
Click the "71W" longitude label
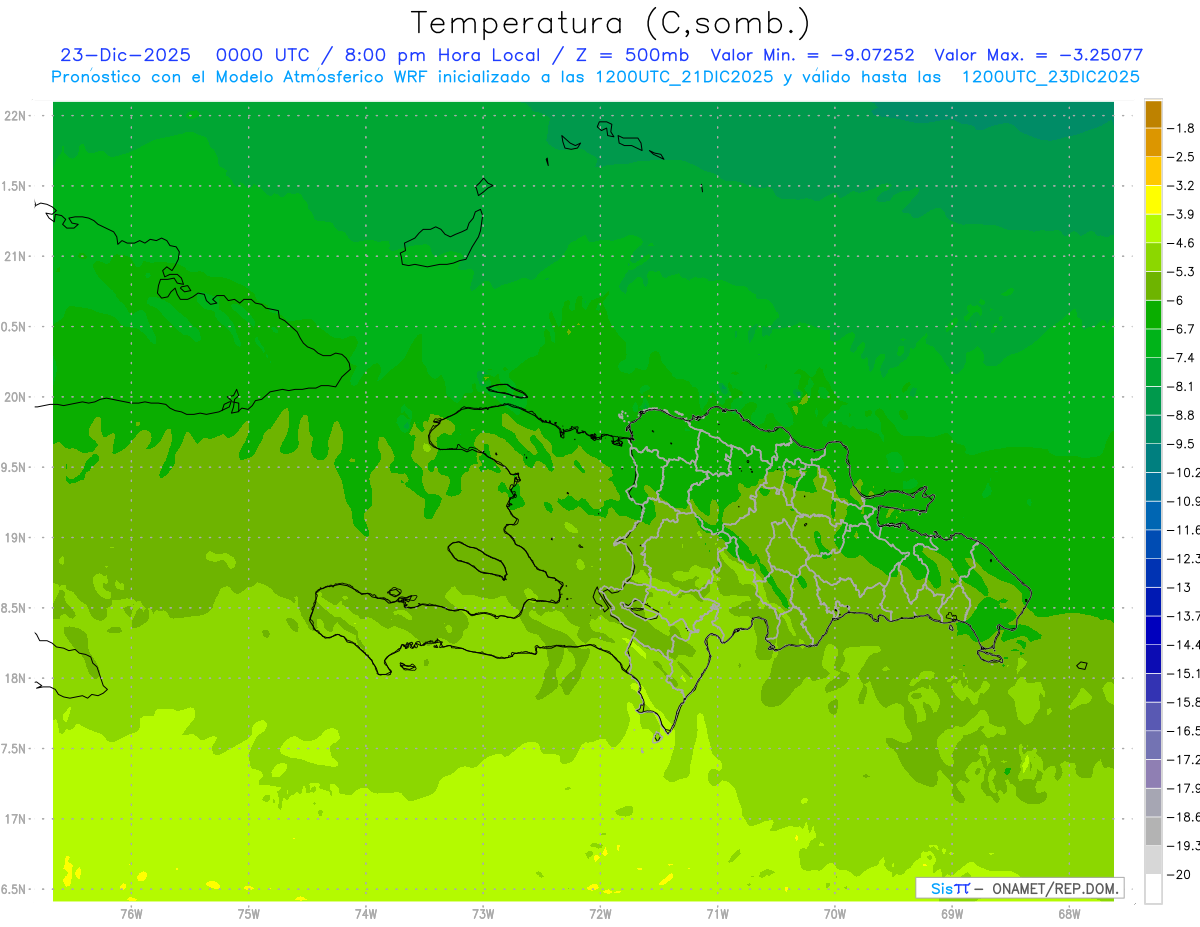coord(717,913)
